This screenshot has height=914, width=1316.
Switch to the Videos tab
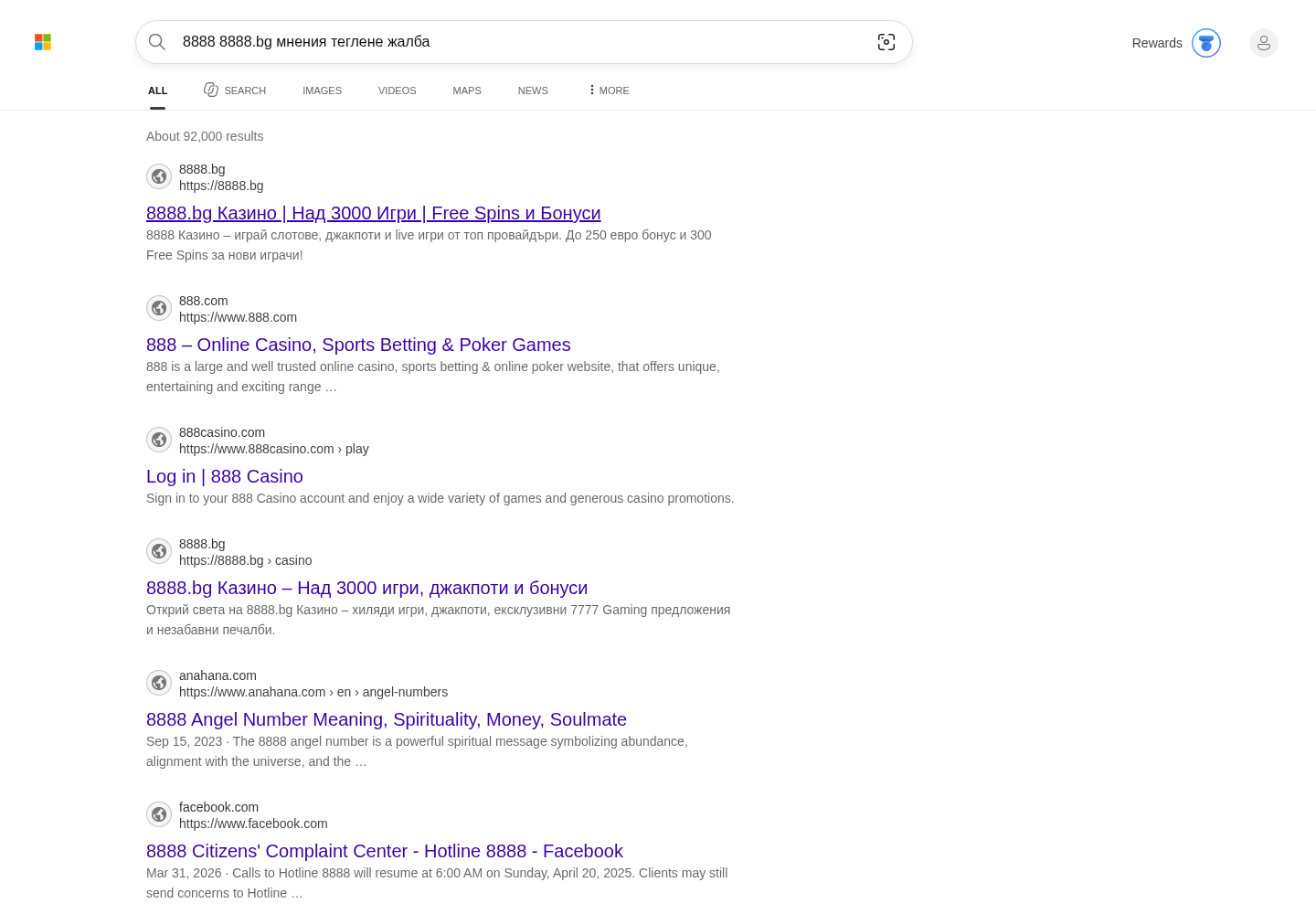(x=398, y=90)
